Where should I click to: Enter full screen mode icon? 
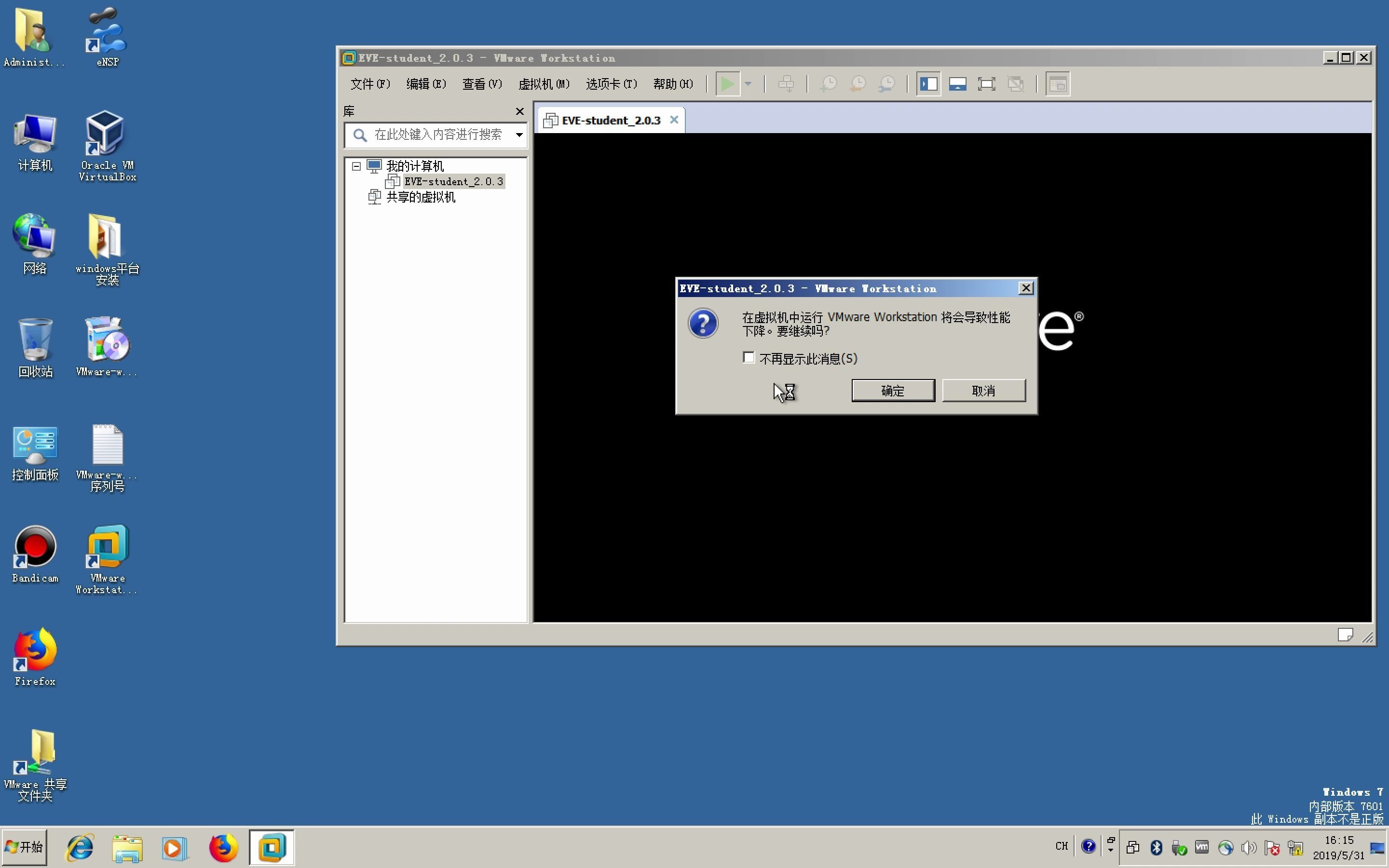click(986, 84)
